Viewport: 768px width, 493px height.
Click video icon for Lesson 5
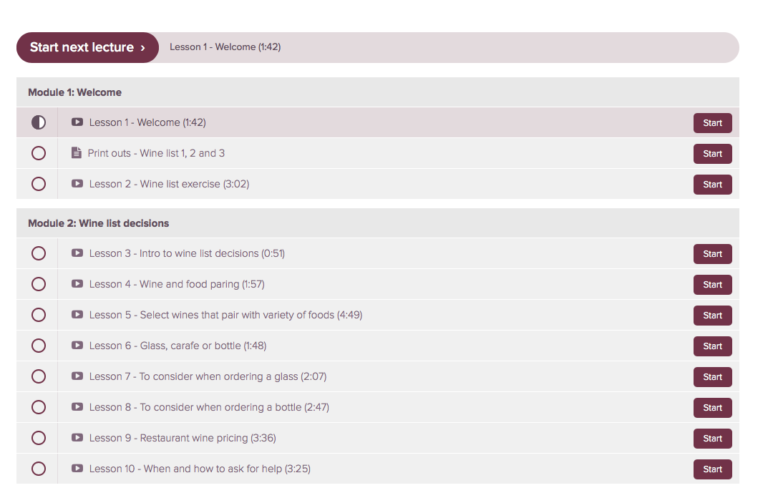point(77,315)
